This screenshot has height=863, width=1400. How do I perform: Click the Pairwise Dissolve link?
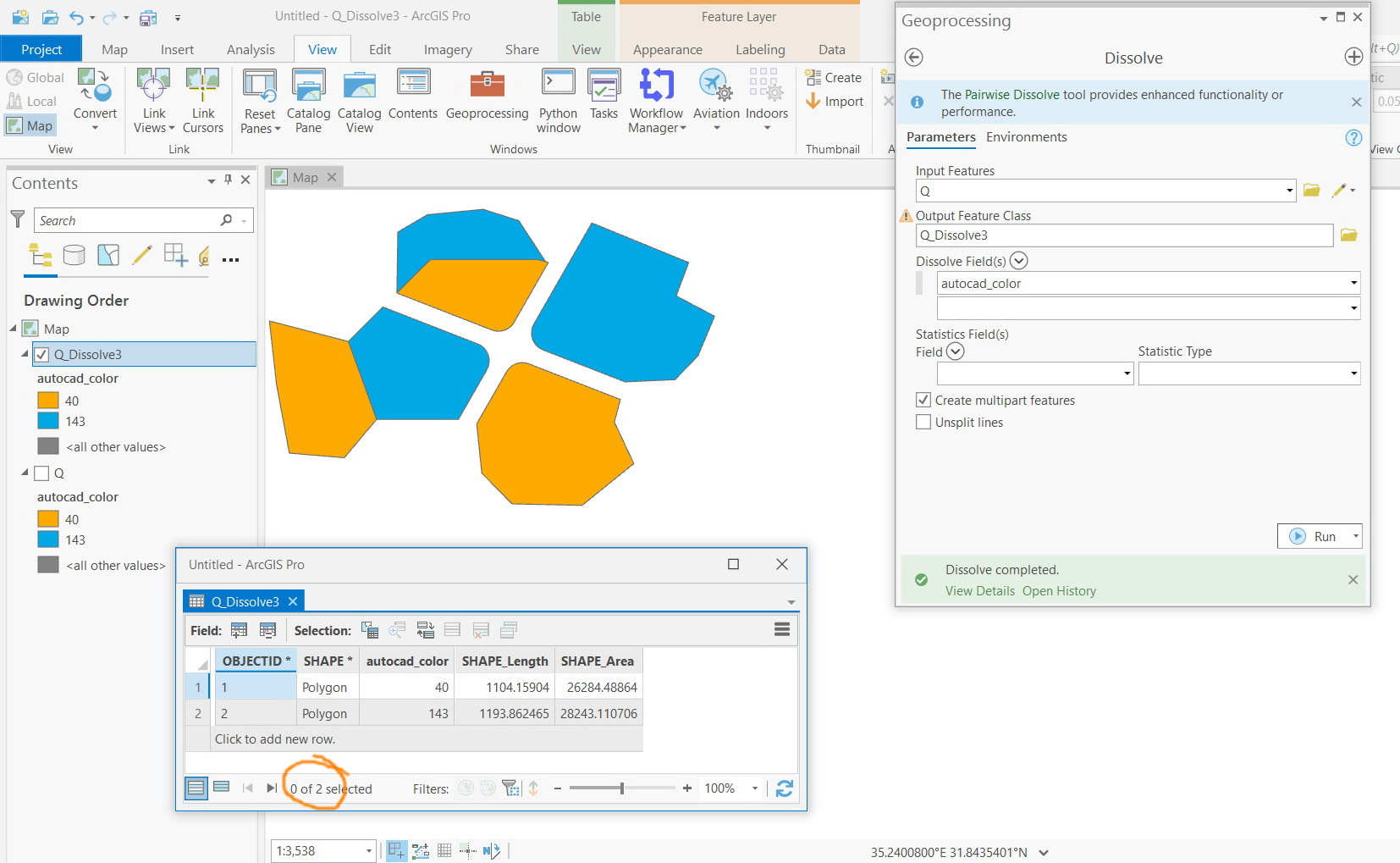(x=1012, y=95)
